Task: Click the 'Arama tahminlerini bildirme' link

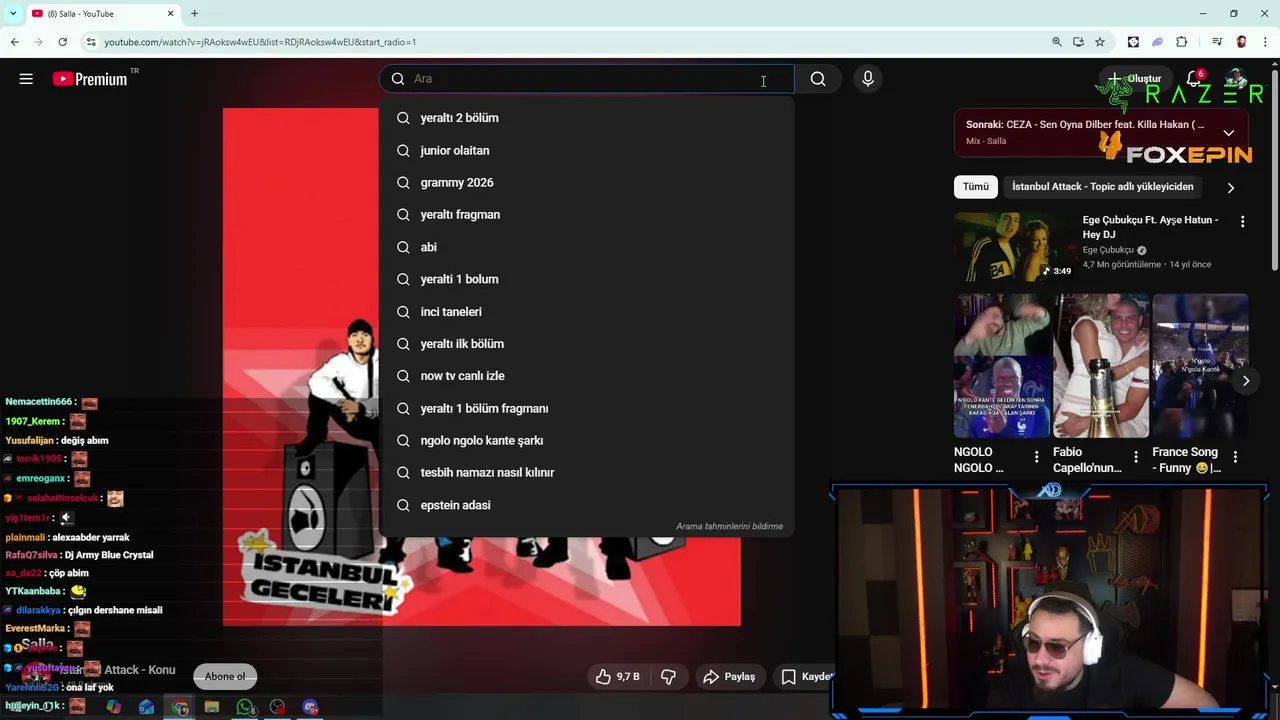Action: tap(729, 526)
